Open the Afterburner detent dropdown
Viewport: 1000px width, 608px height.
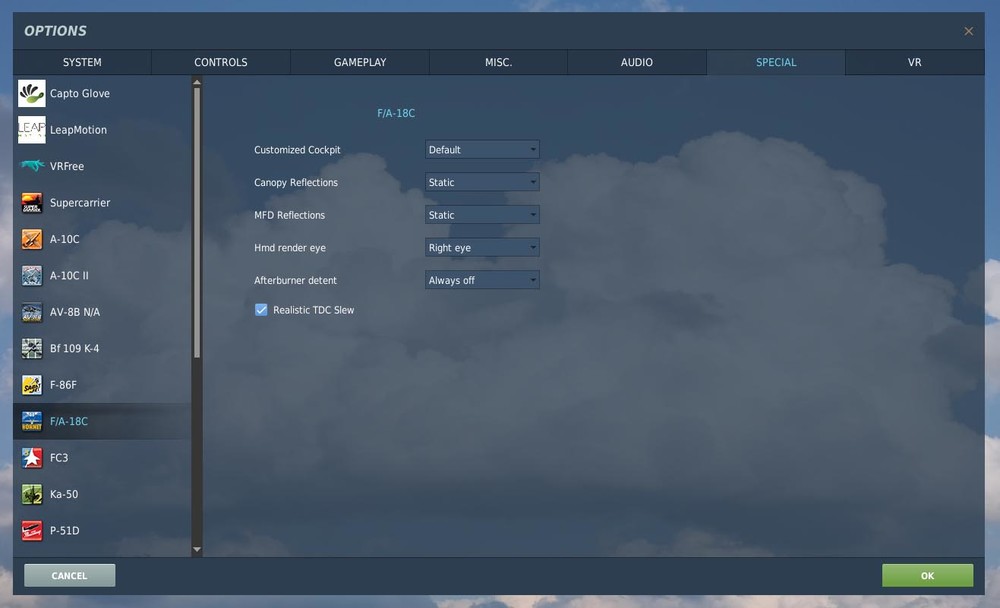tap(482, 280)
